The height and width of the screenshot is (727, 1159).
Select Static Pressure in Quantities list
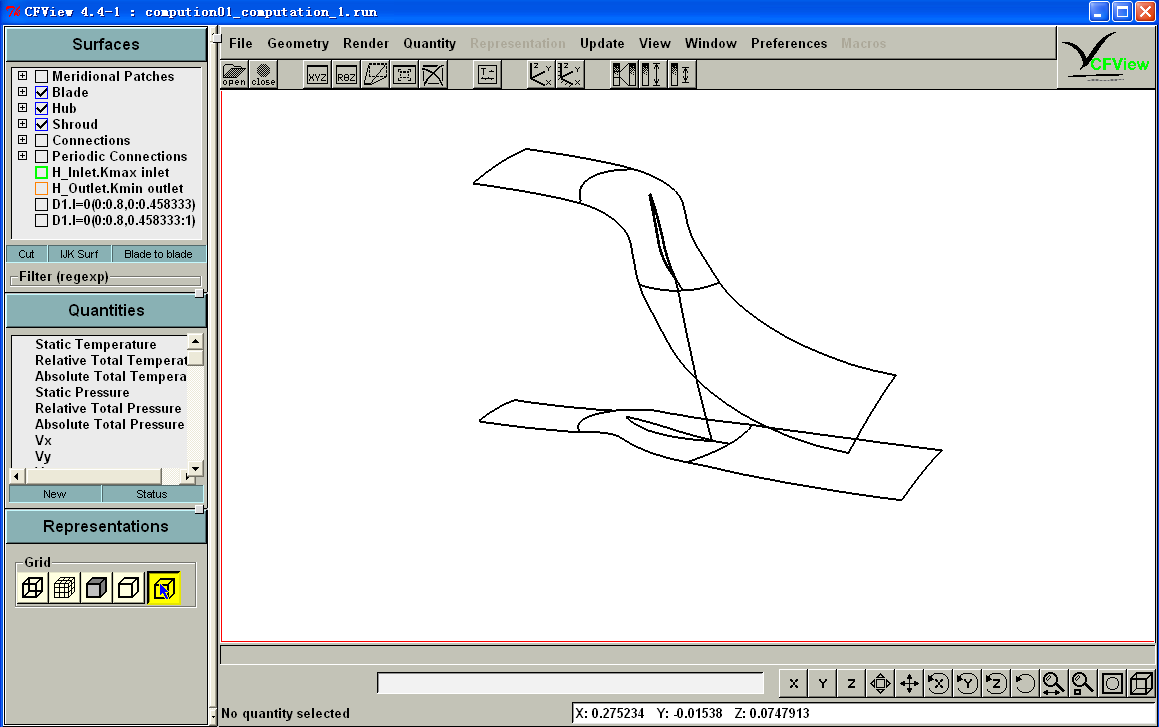tap(82, 392)
